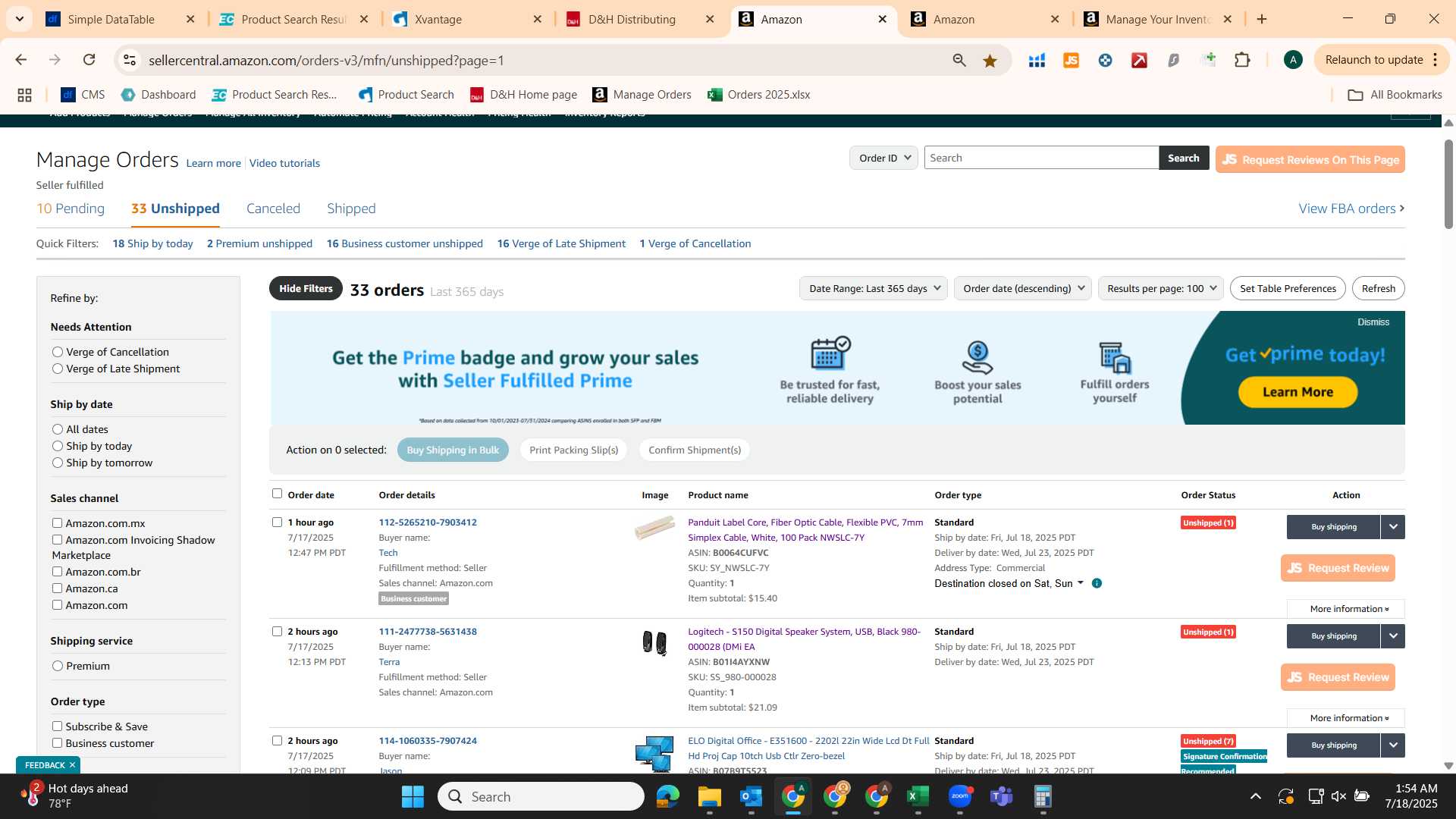This screenshot has height=819, width=1456.
Task: Open File Explorer from taskbar
Action: coord(709,796)
